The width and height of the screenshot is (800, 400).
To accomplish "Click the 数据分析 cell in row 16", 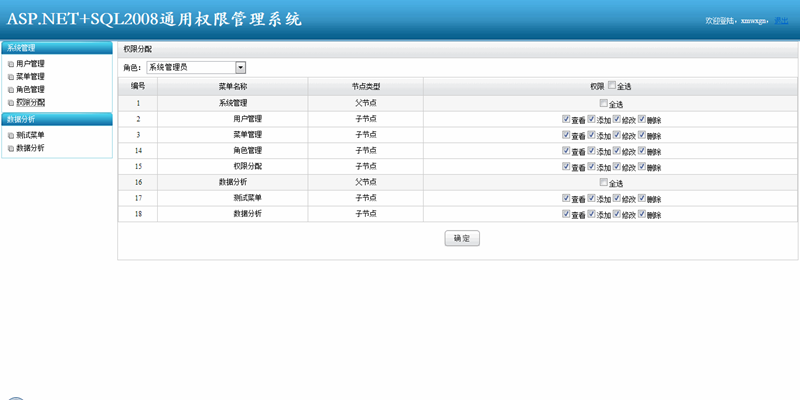I will pyautogui.click(x=233, y=182).
